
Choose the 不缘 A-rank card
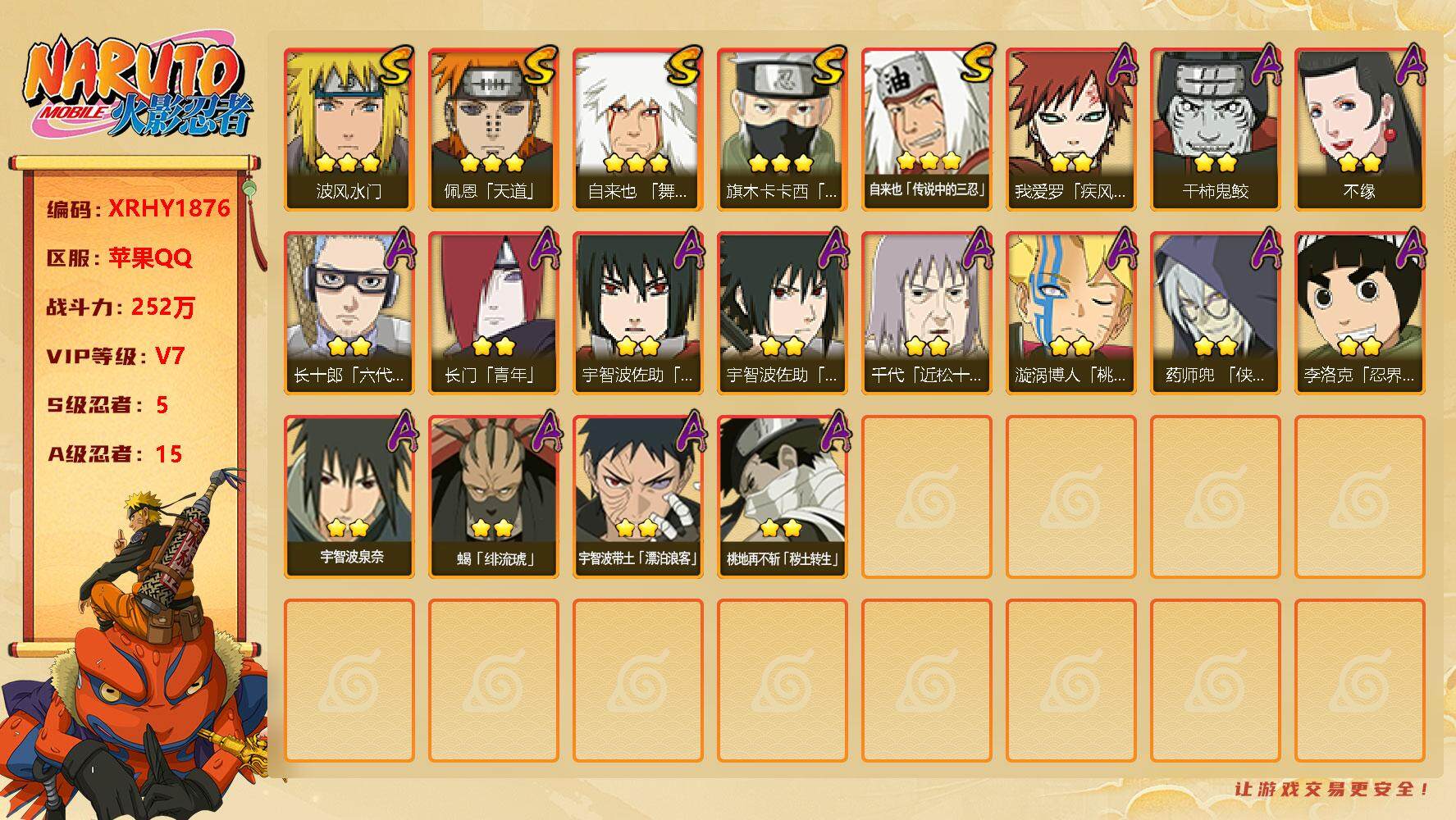(1360, 130)
